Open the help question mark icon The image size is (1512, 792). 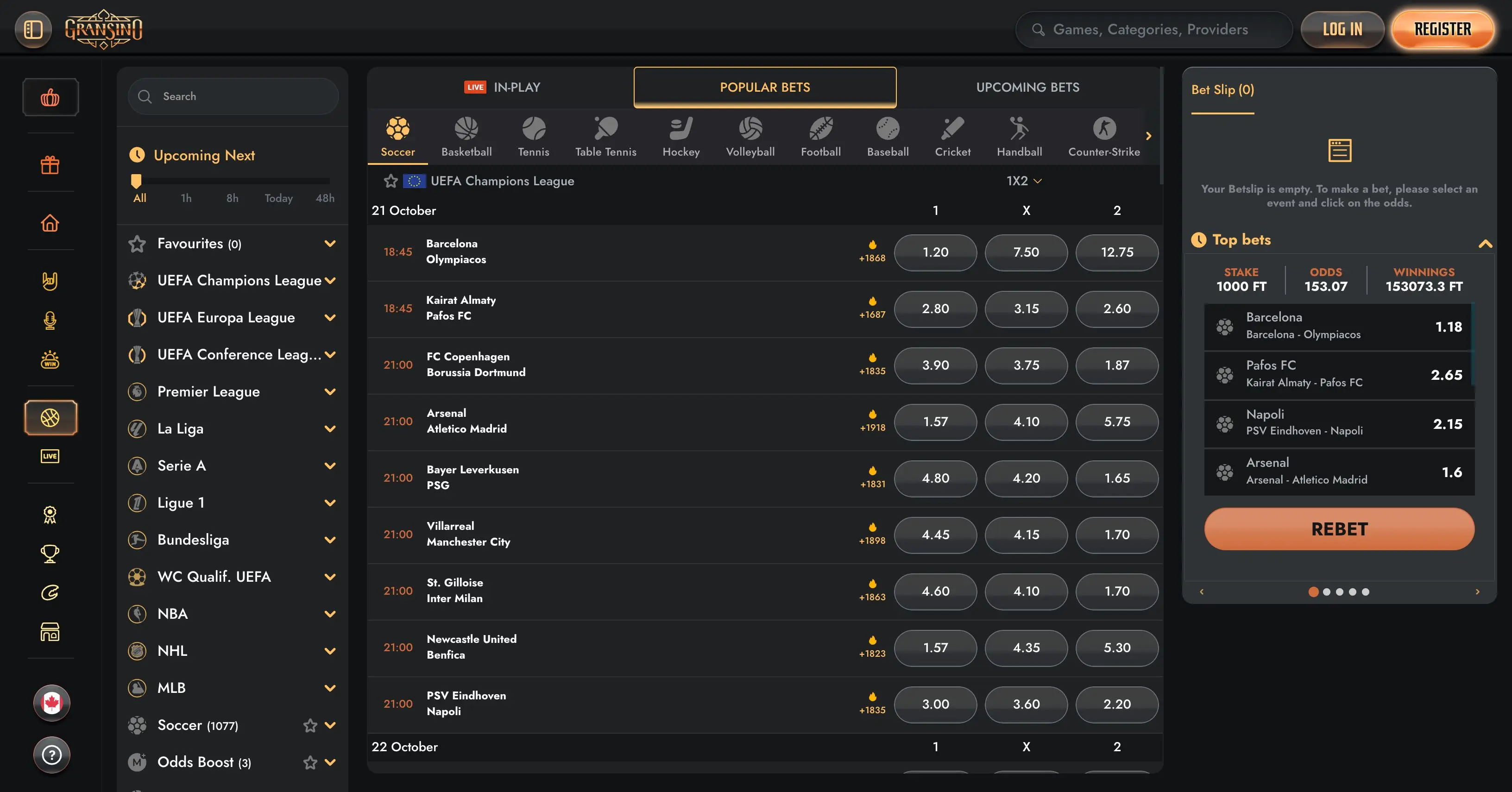click(x=52, y=754)
